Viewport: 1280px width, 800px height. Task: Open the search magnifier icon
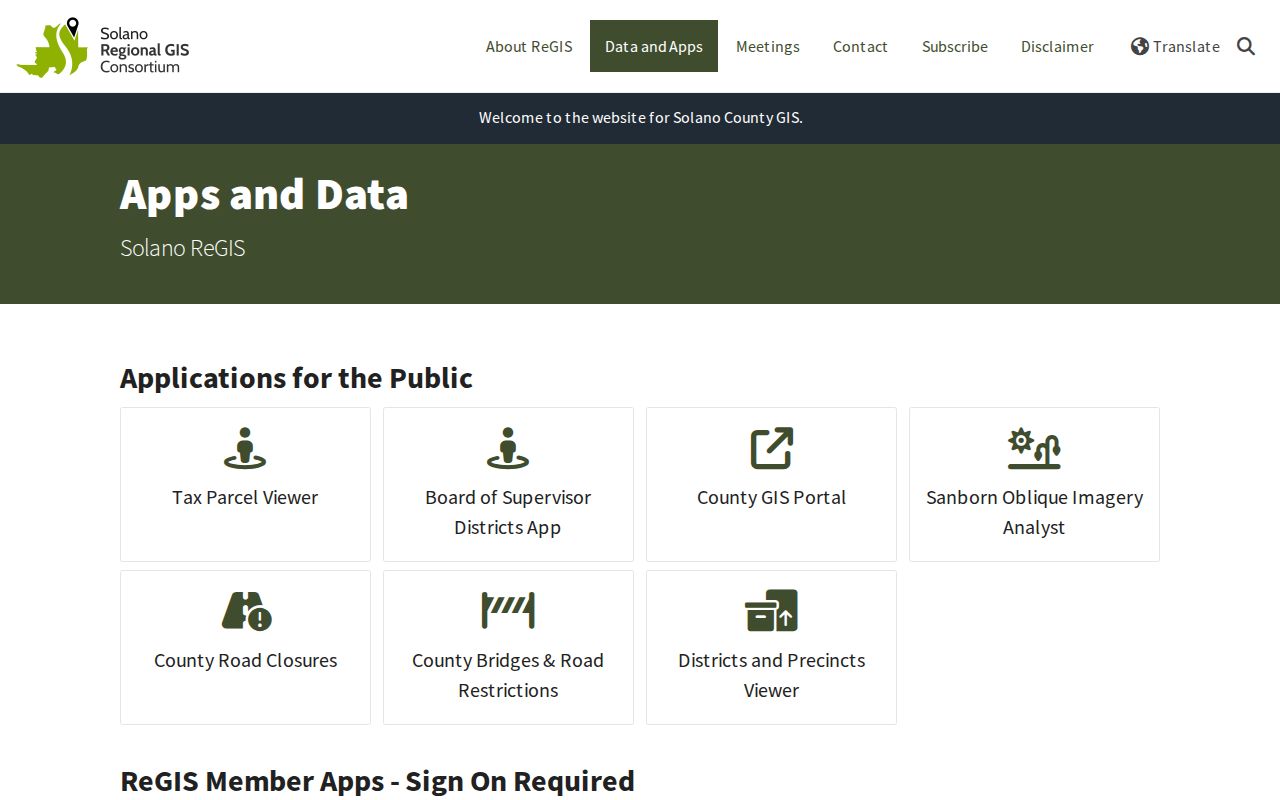coord(1246,46)
